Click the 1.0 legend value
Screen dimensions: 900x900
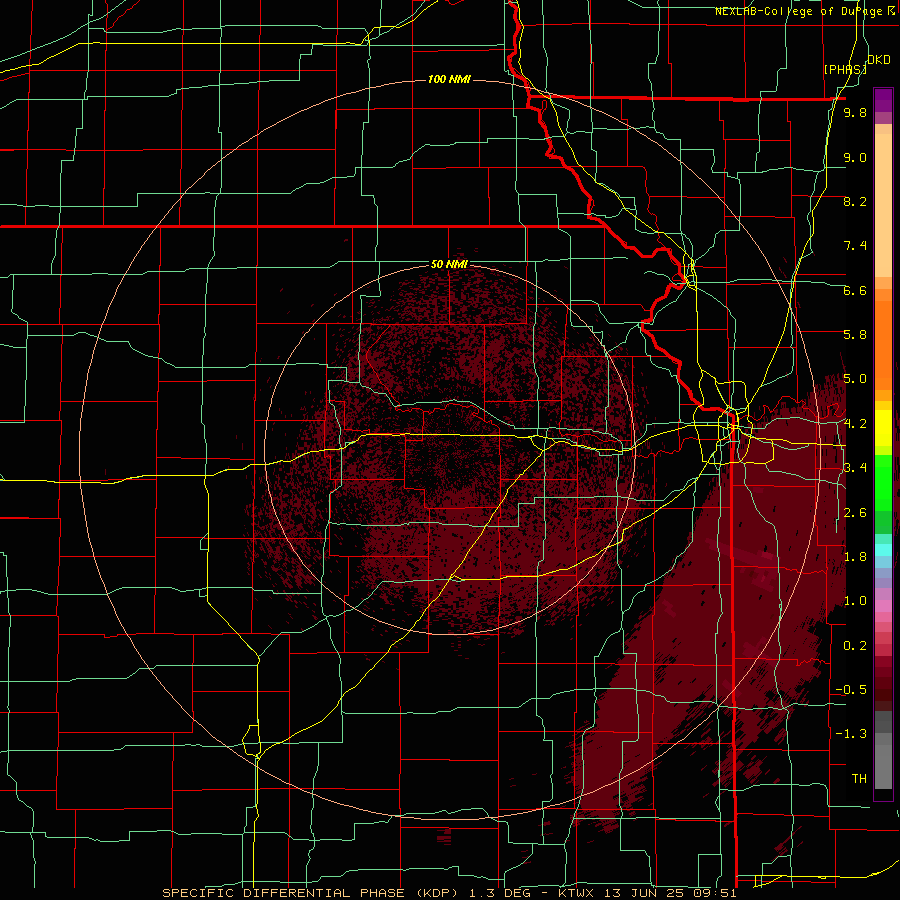click(x=855, y=601)
